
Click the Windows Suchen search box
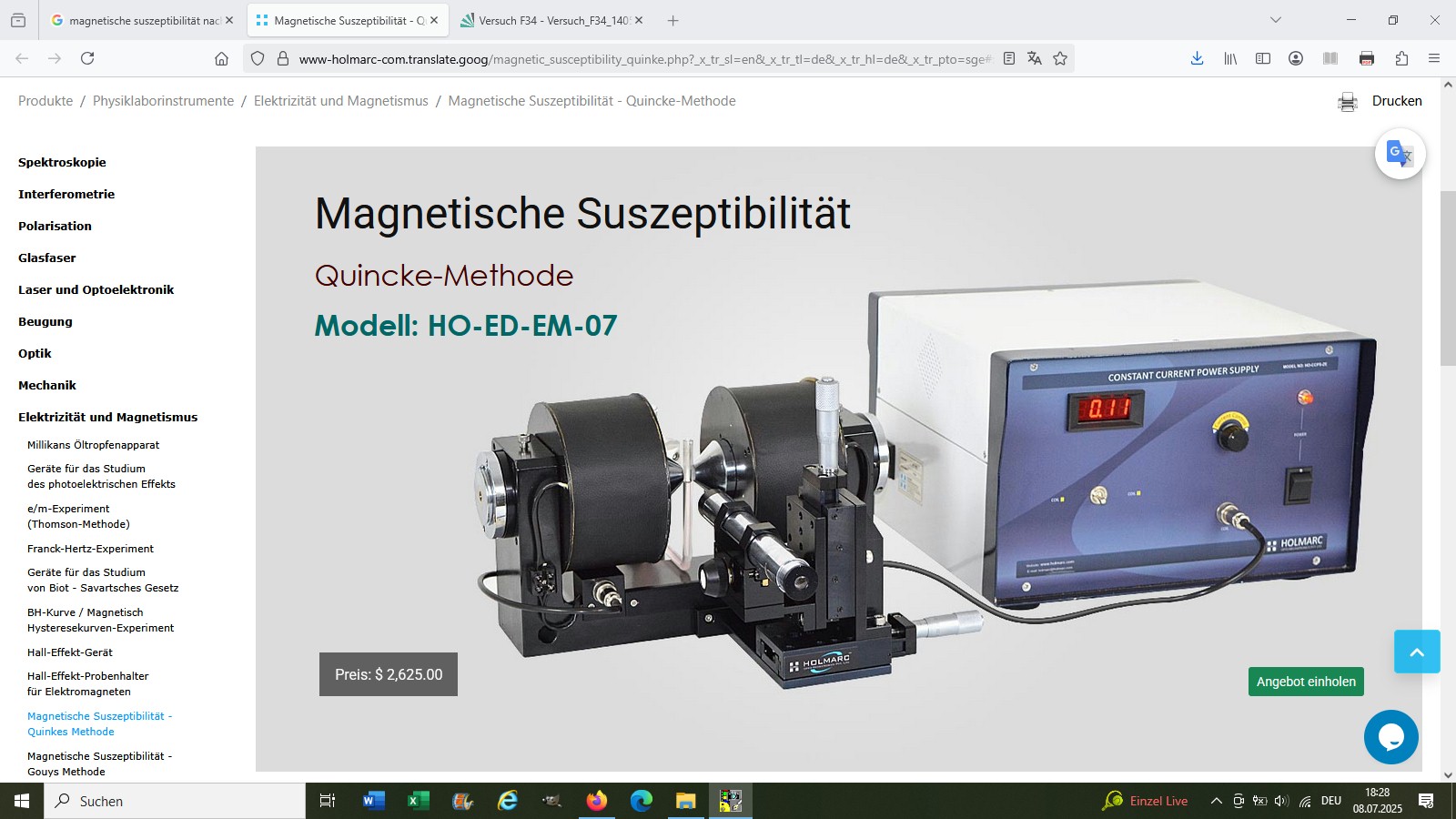click(x=175, y=801)
